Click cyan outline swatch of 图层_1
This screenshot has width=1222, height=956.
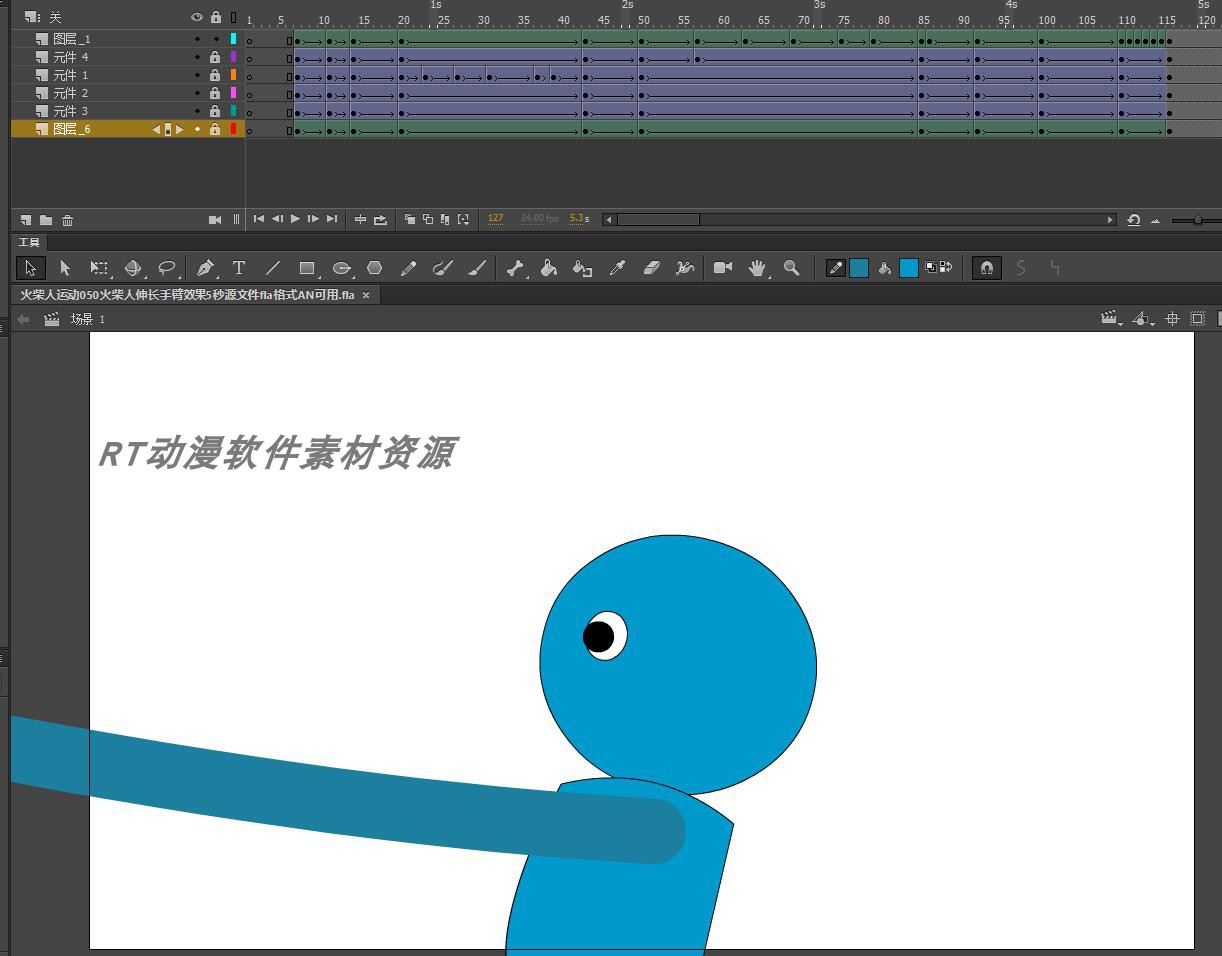[x=234, y=39]
